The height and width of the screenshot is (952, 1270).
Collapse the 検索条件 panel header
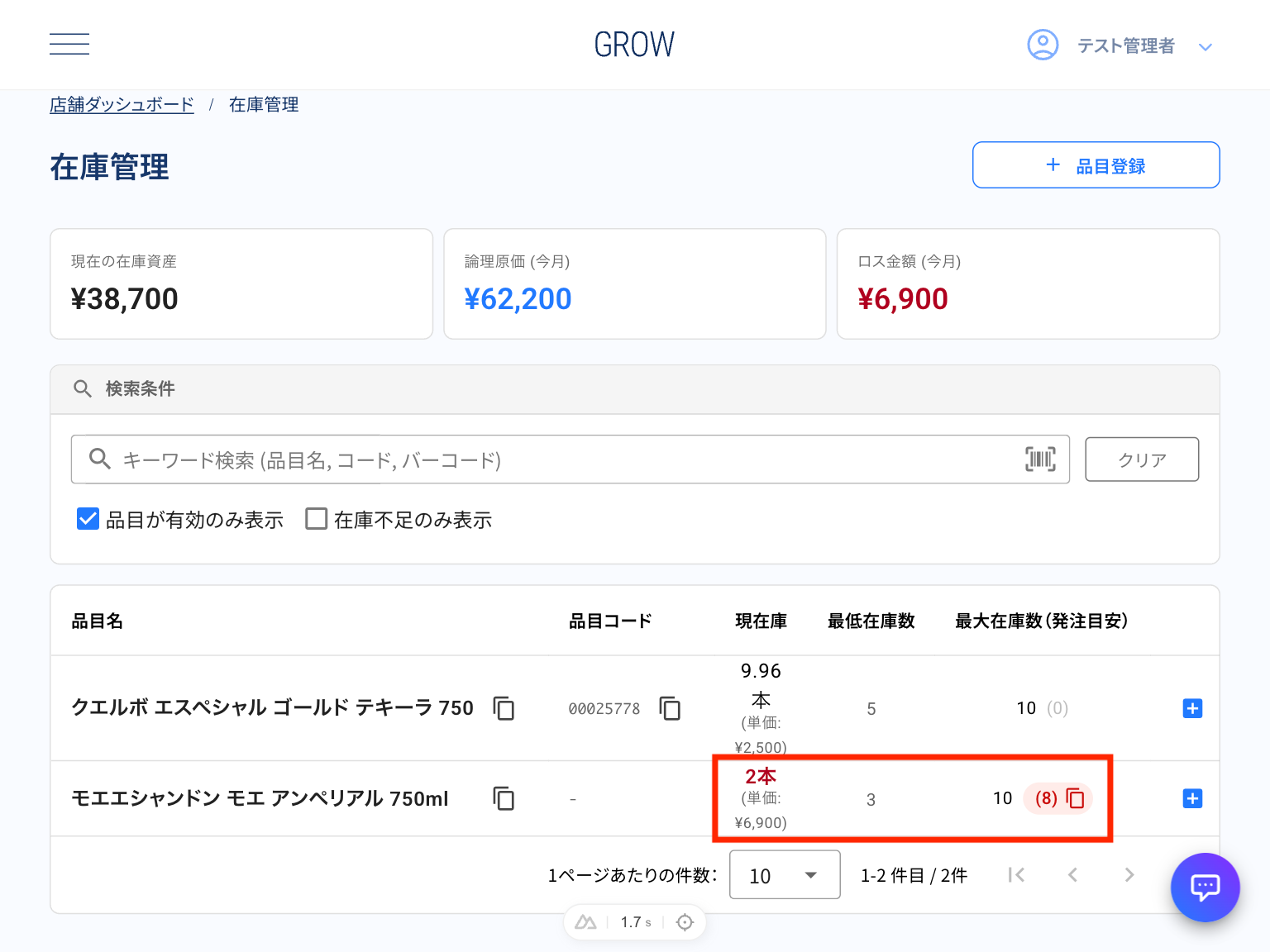[634, 389]
